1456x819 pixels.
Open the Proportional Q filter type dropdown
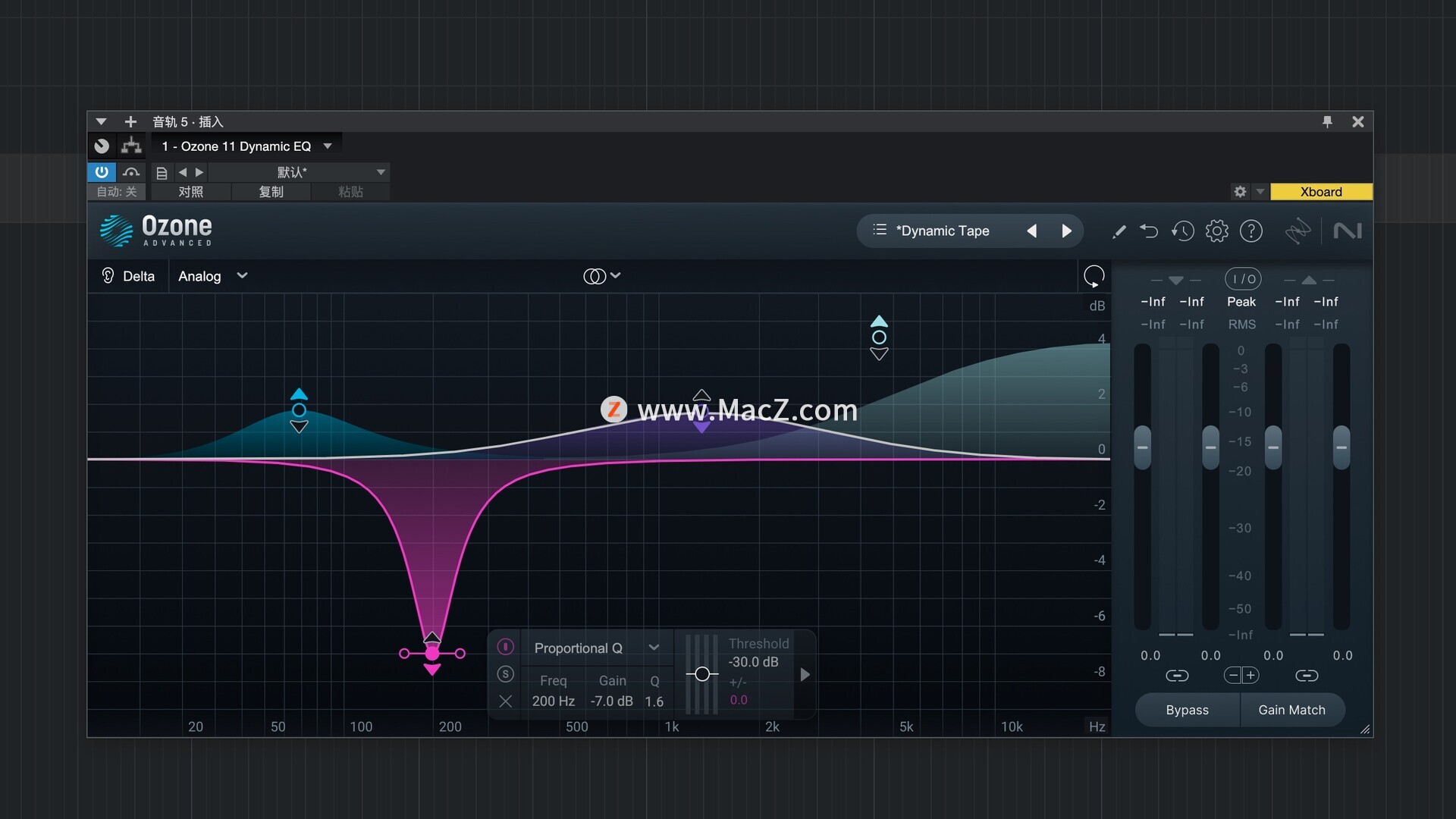coord(596,648)
